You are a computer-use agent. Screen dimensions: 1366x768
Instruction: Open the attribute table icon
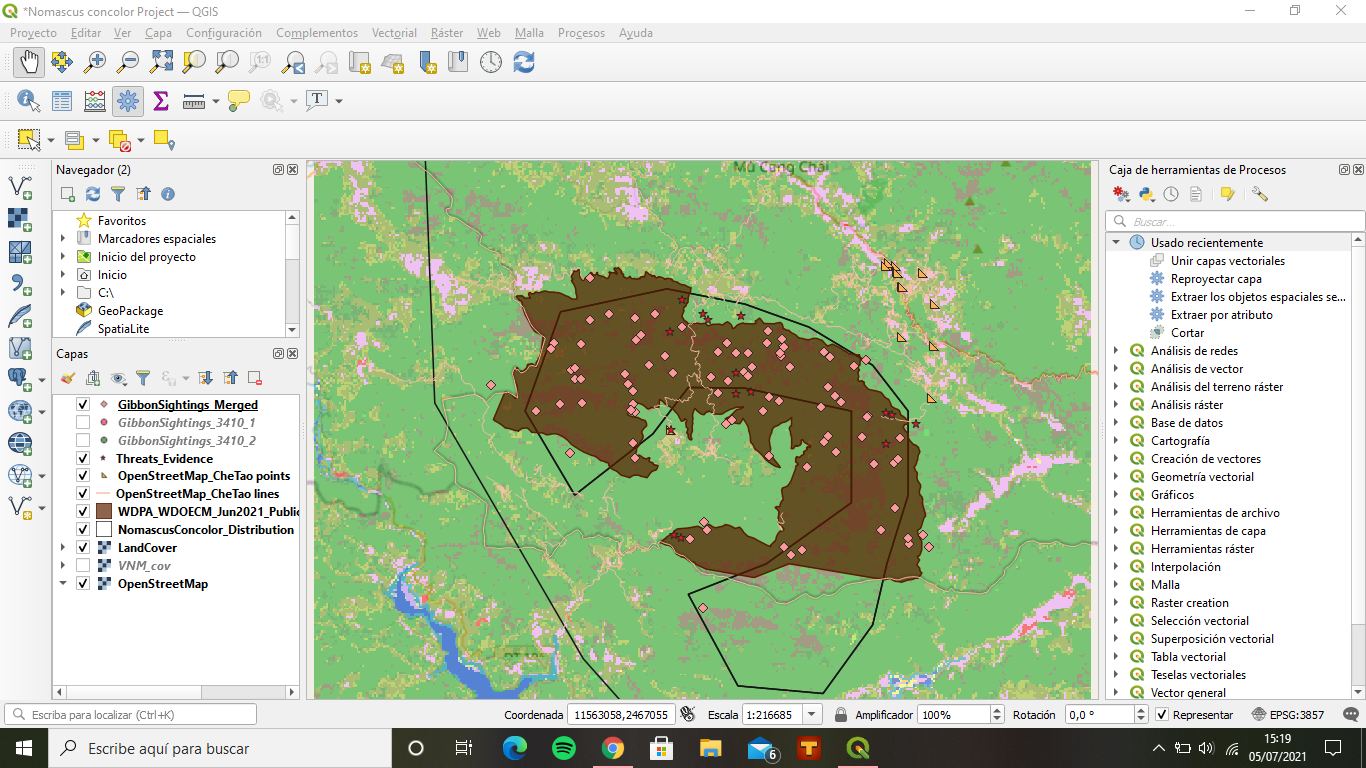coord(62,101)
